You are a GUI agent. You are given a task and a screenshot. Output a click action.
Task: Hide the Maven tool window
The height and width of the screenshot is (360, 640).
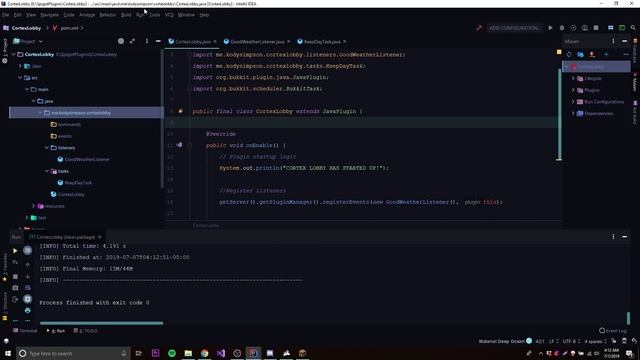(x=624, y=41)
